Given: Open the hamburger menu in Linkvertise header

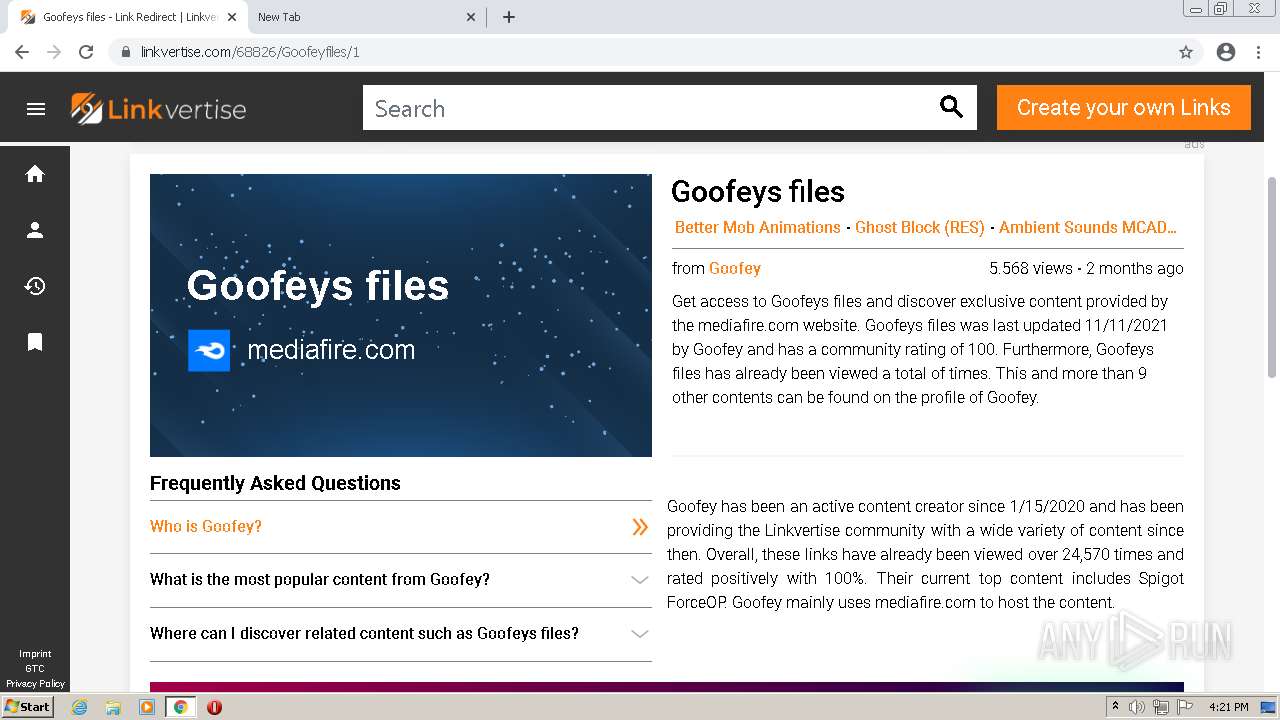Looking at the screenshot, I should [x=36, y=109].
